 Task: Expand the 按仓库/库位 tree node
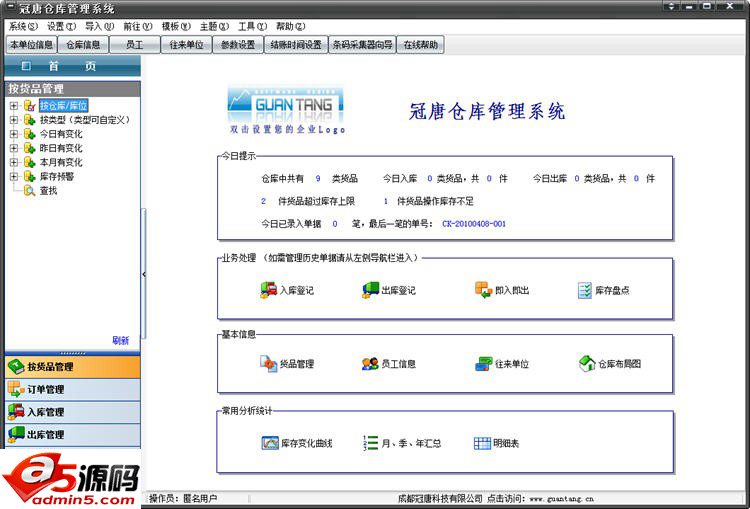(14, 106)
